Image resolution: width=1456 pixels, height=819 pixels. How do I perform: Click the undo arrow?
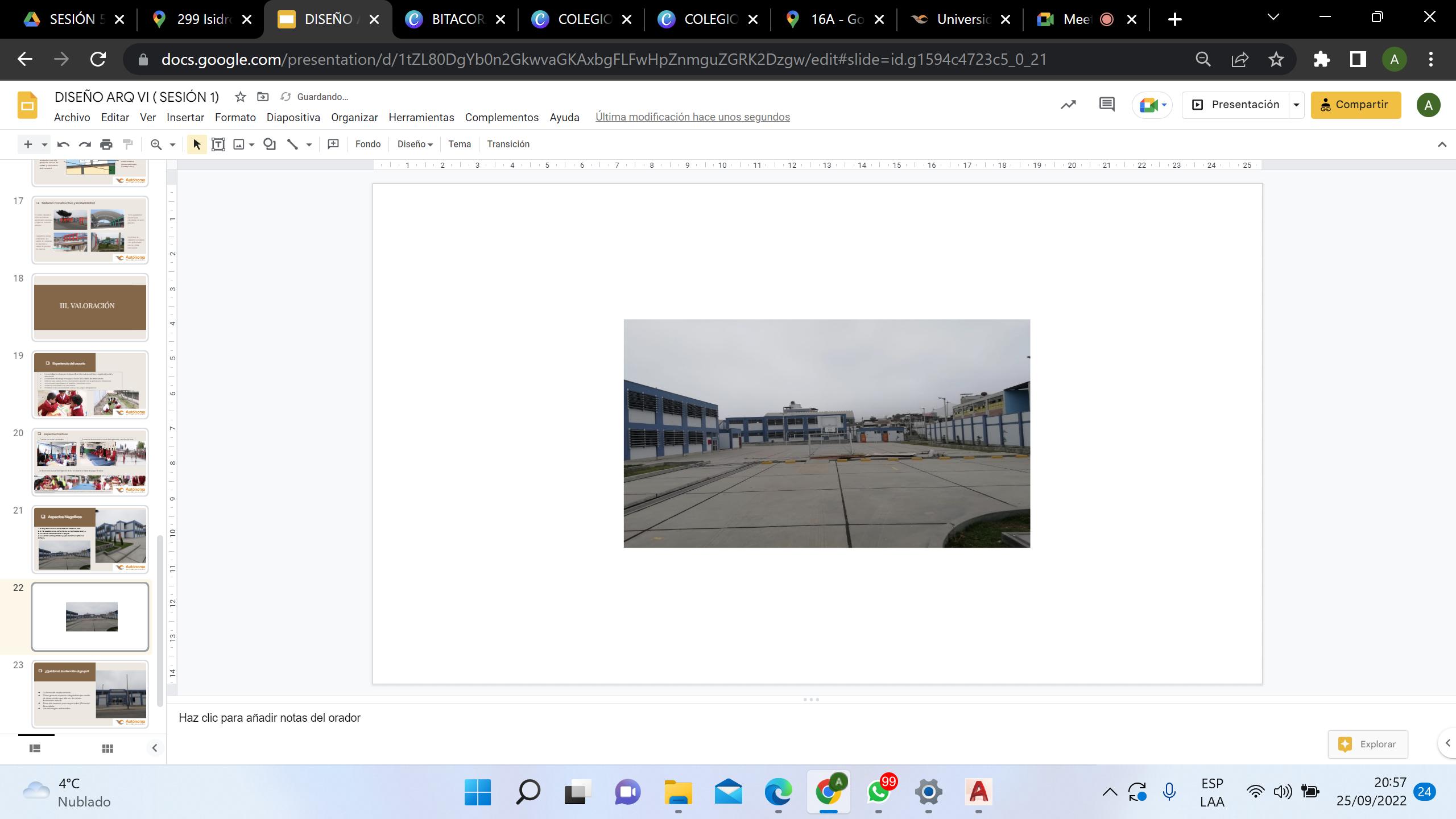63,144
